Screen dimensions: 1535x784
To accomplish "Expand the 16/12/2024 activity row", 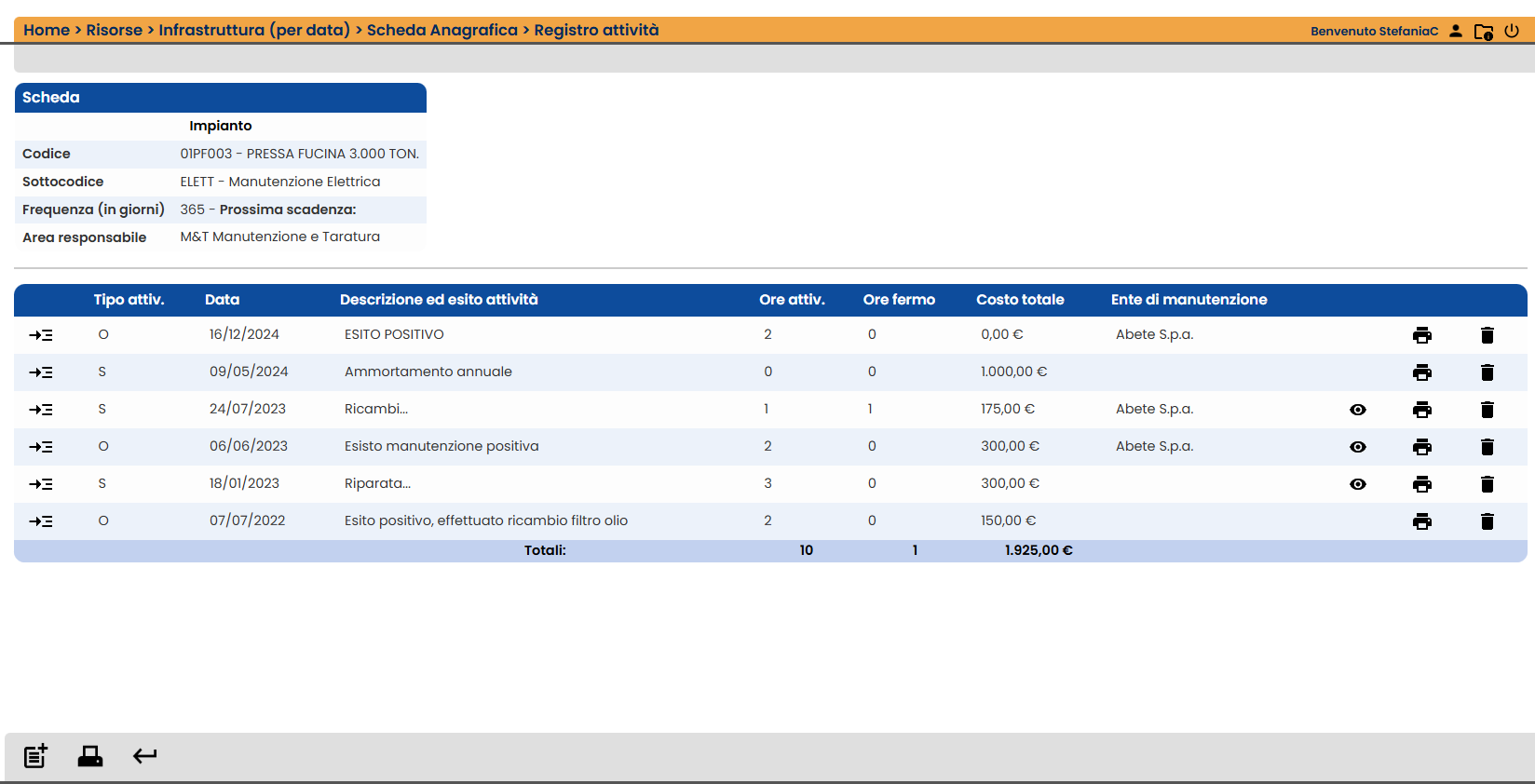I will tap(41, 335).
